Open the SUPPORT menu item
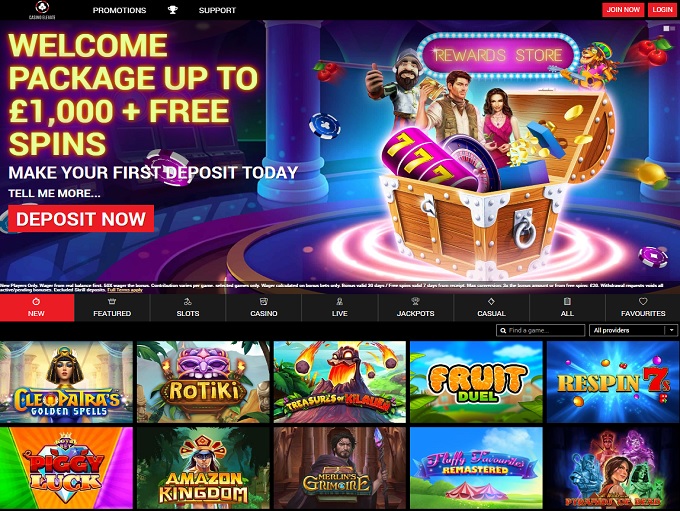This screenshot has height=511, width=680. click(217, 10)
